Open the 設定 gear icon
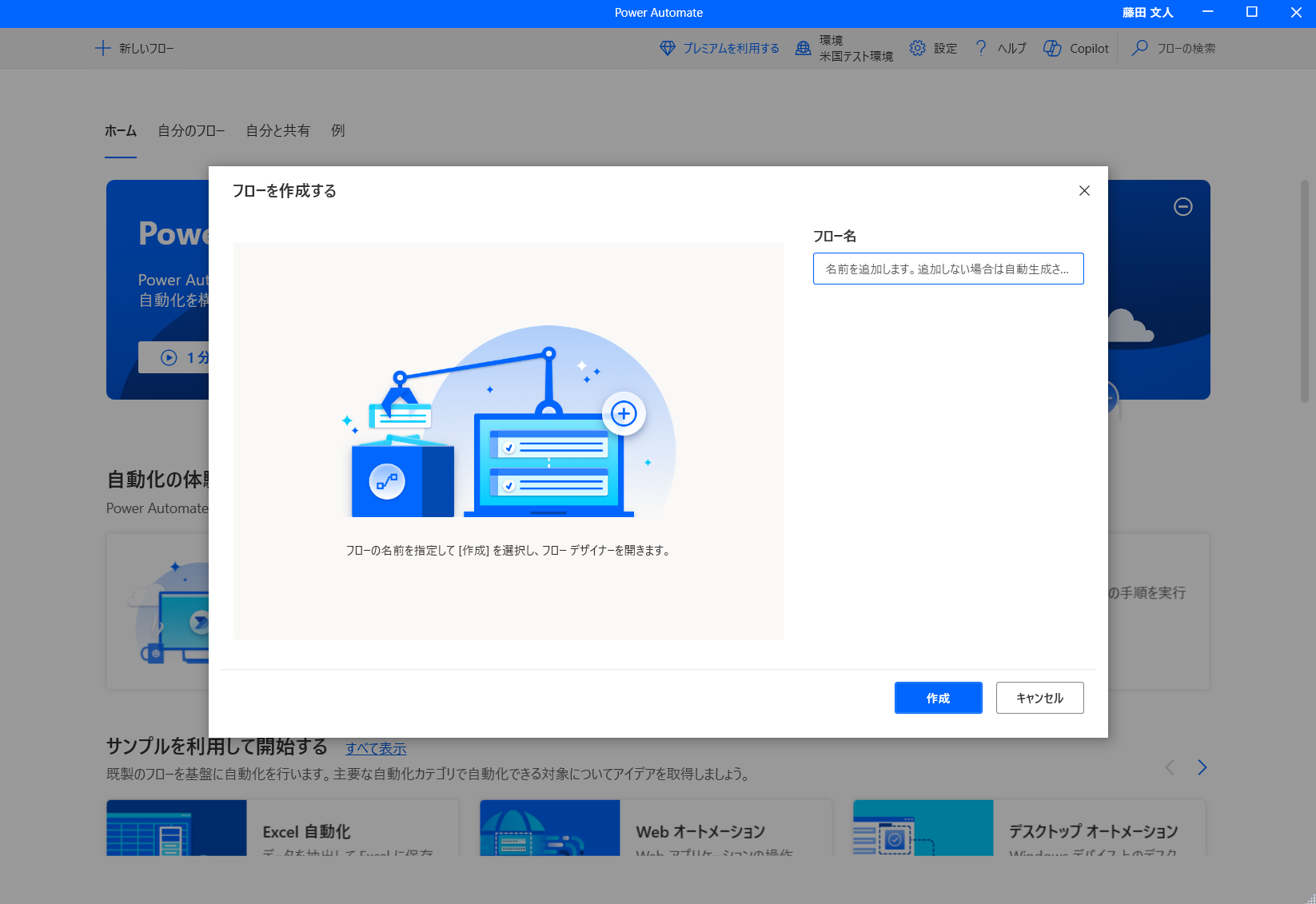 point(917,48)
